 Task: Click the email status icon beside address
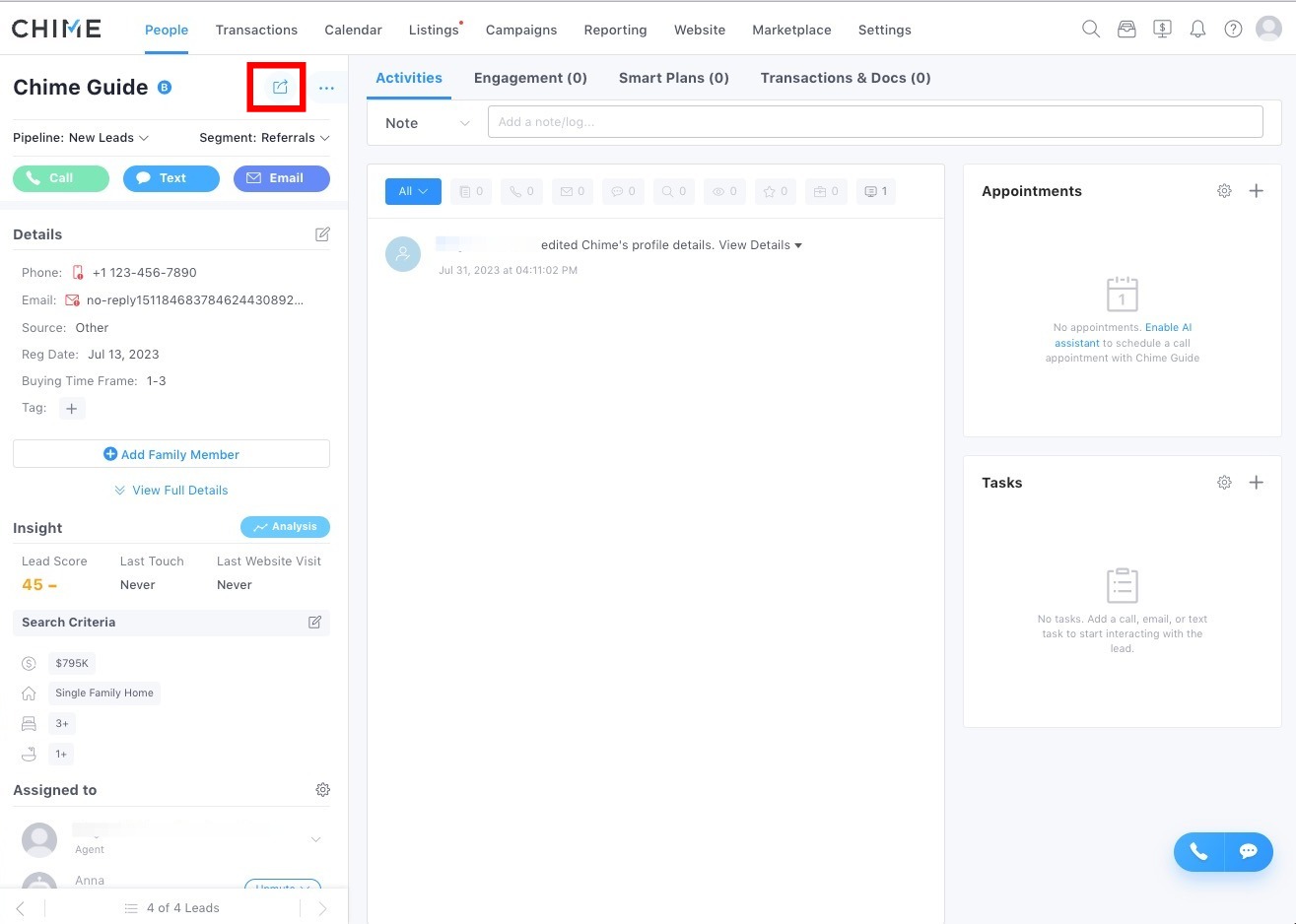[72, 300]
